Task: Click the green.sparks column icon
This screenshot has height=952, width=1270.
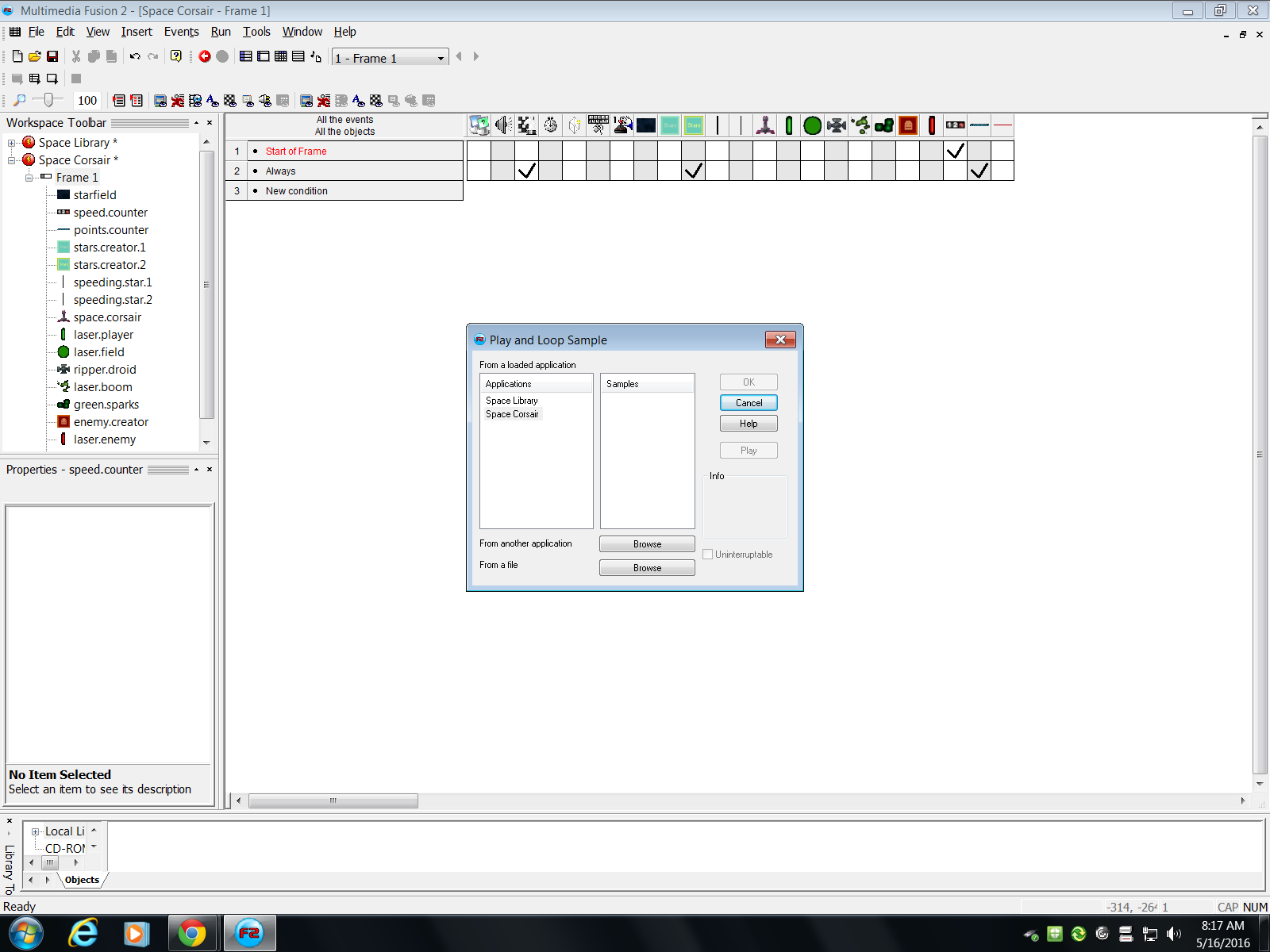Action: [884, 125]
